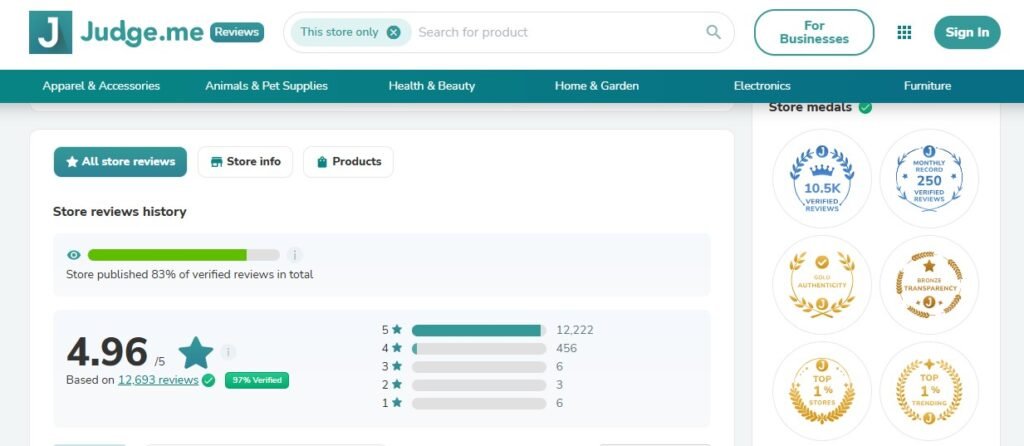
Task: Click the 12,222 five-star count
Action: tap(575, 330)
